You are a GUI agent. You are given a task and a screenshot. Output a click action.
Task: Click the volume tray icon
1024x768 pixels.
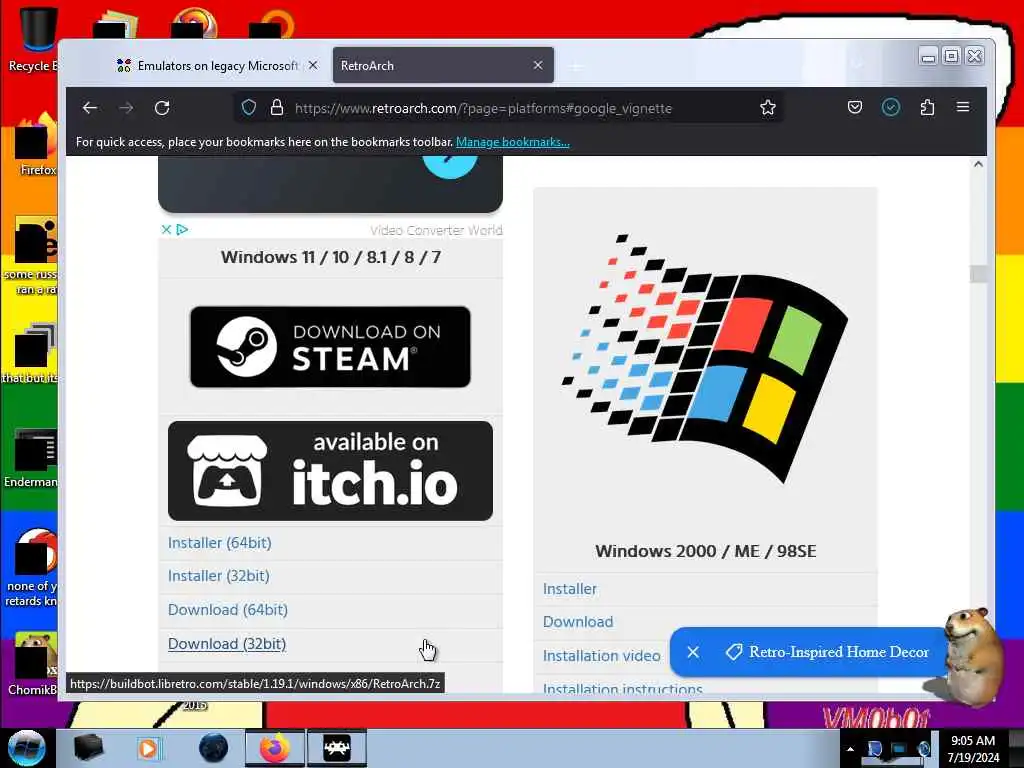click(x=924, y=749)
